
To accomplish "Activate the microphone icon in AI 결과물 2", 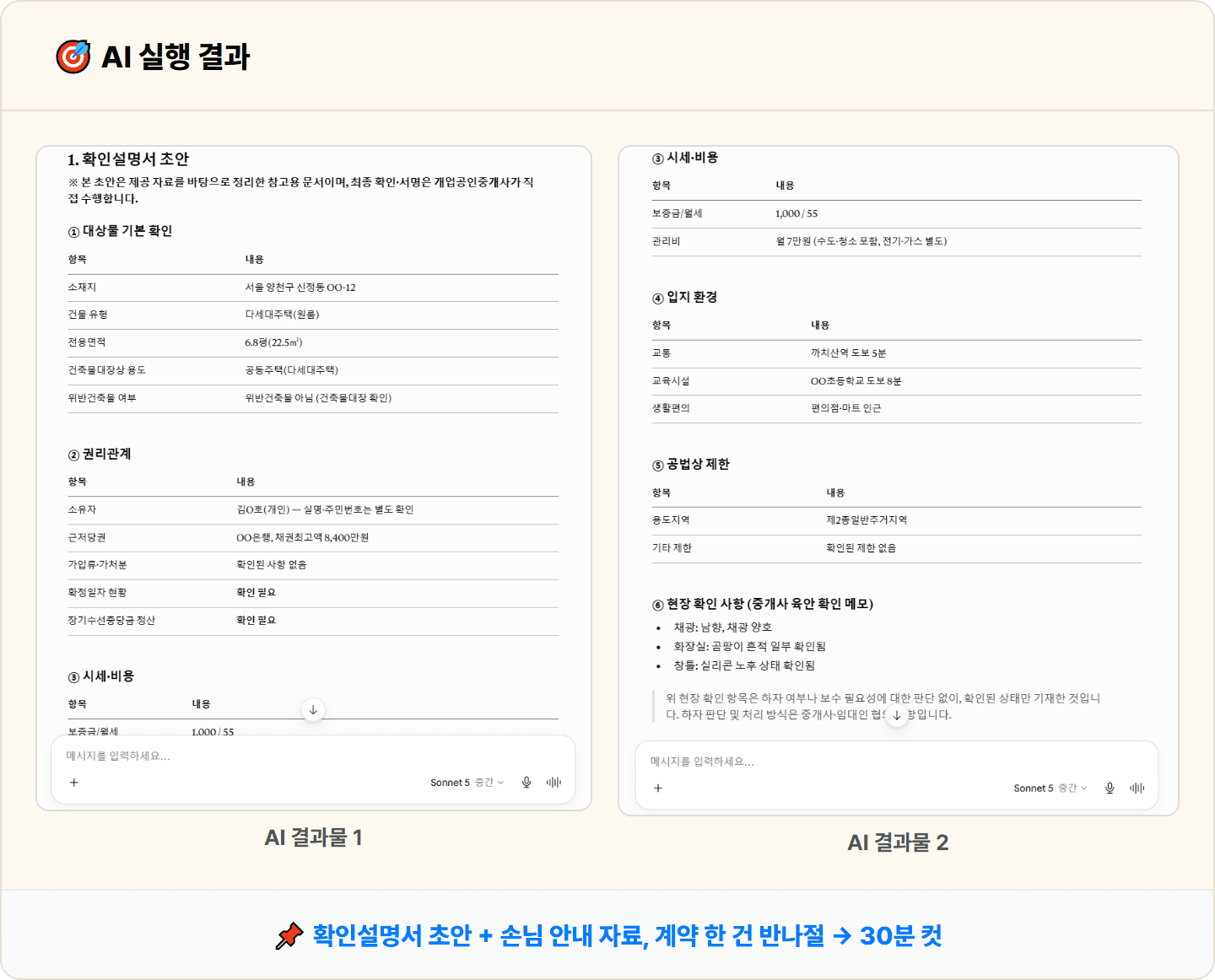I will coord(1110,789).
